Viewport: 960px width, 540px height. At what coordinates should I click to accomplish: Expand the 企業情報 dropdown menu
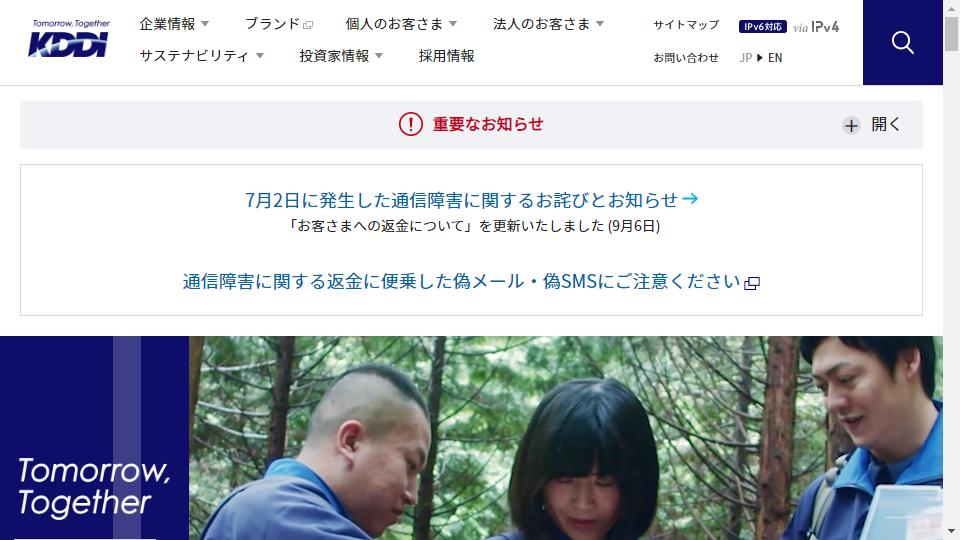click(x=174, y=24)
